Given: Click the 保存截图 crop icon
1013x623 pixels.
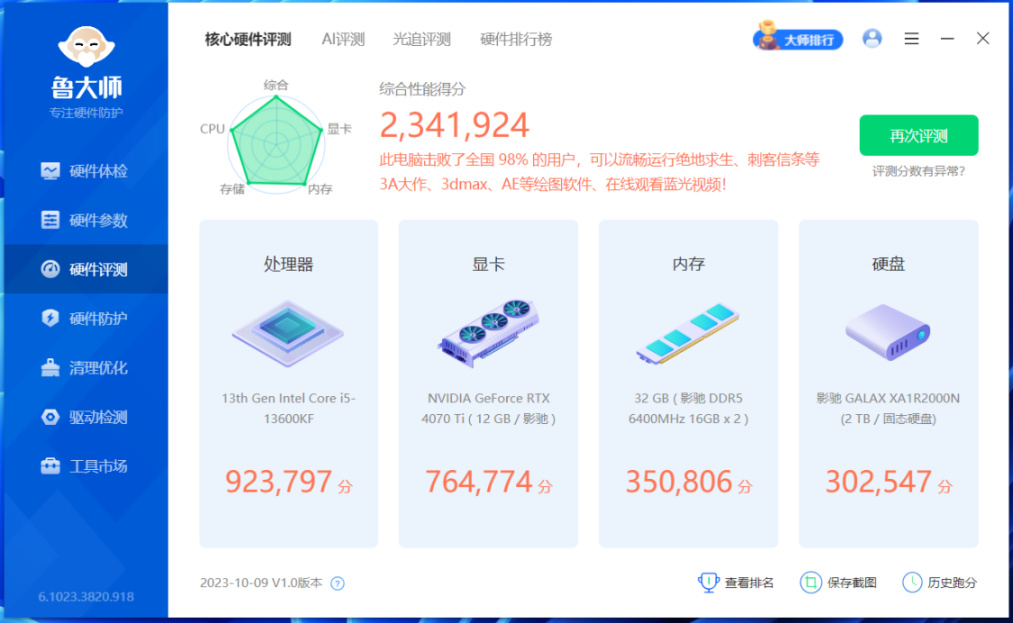Looking at the screenshot, I should 811,582.
